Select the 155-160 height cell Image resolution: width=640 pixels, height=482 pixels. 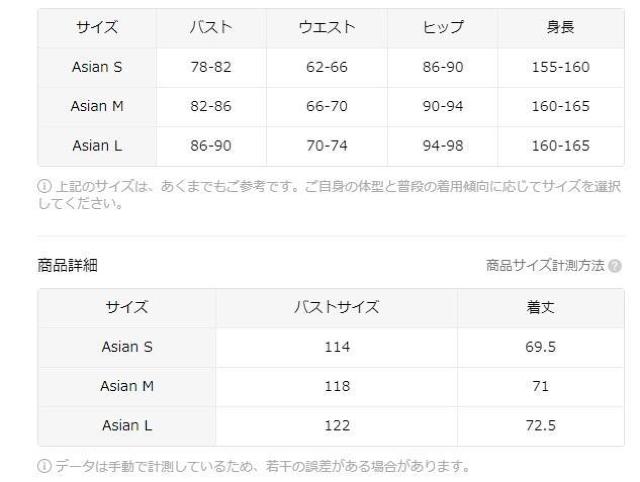562,68
